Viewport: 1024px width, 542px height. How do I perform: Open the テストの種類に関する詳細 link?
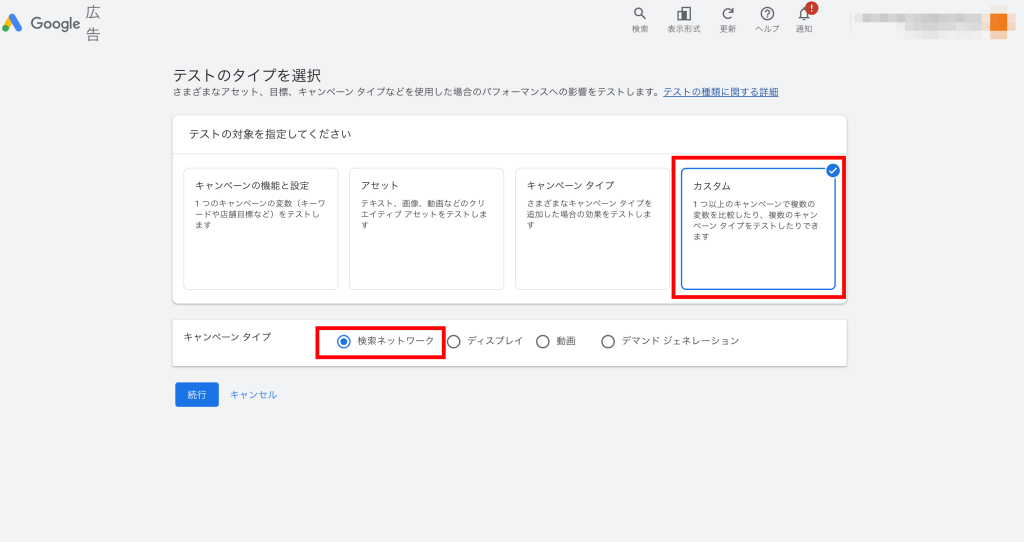pyautogui.click(x=721, y=92)
